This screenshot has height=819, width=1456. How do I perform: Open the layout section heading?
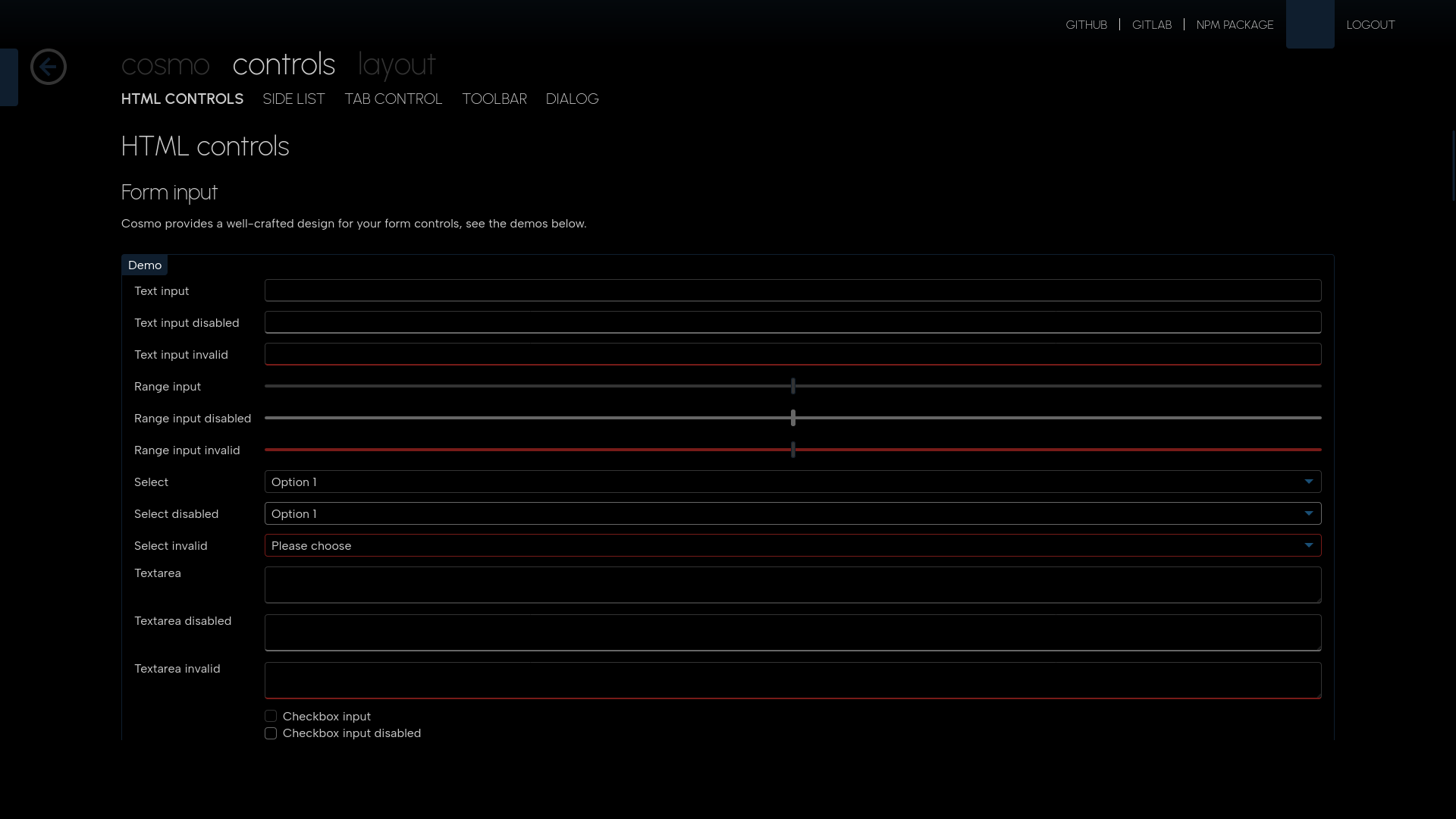[x=397, y=64]
